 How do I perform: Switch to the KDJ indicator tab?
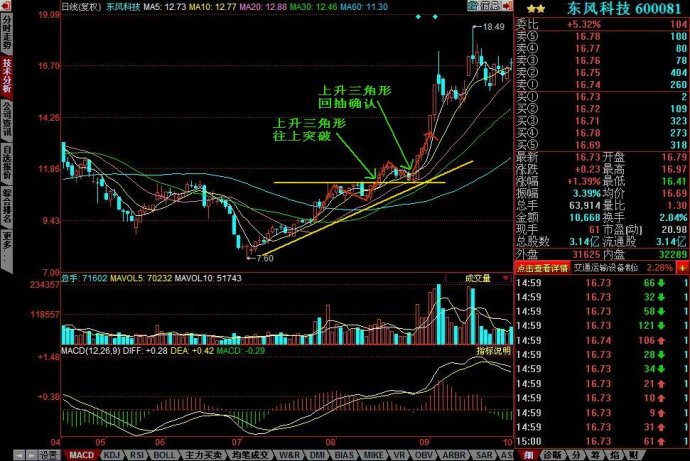(112, 455)
